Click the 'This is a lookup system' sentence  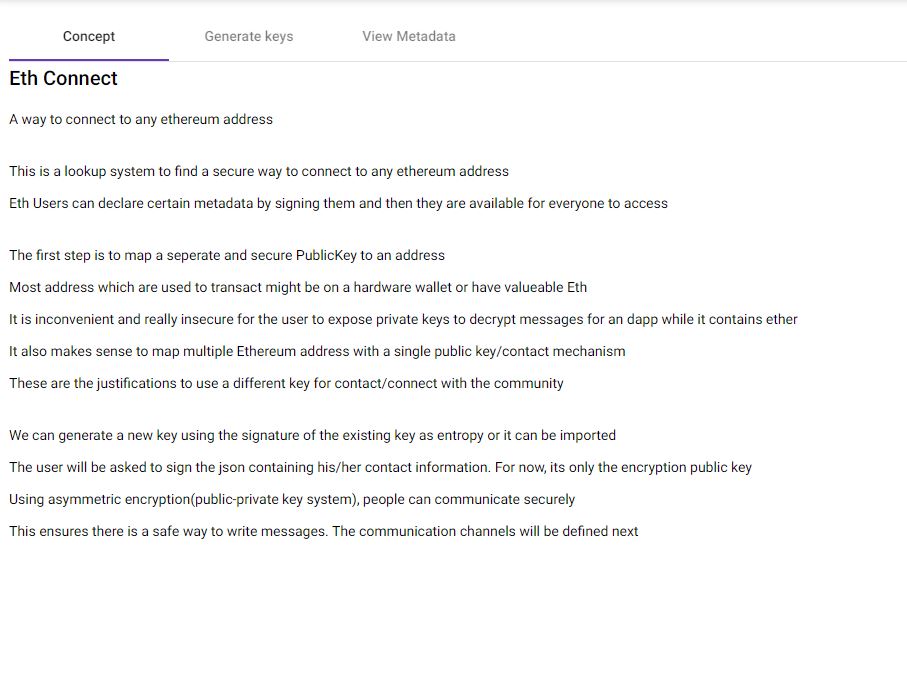(259, 171)
